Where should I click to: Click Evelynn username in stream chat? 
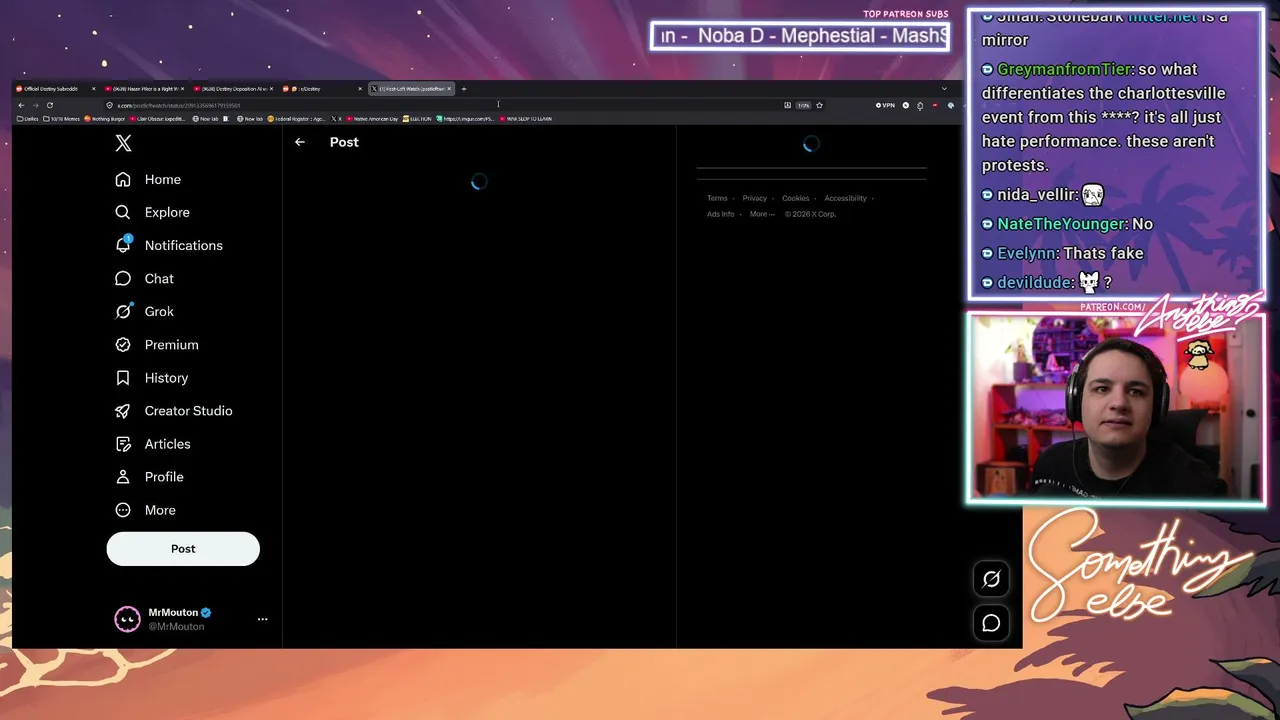[1028, 253]
